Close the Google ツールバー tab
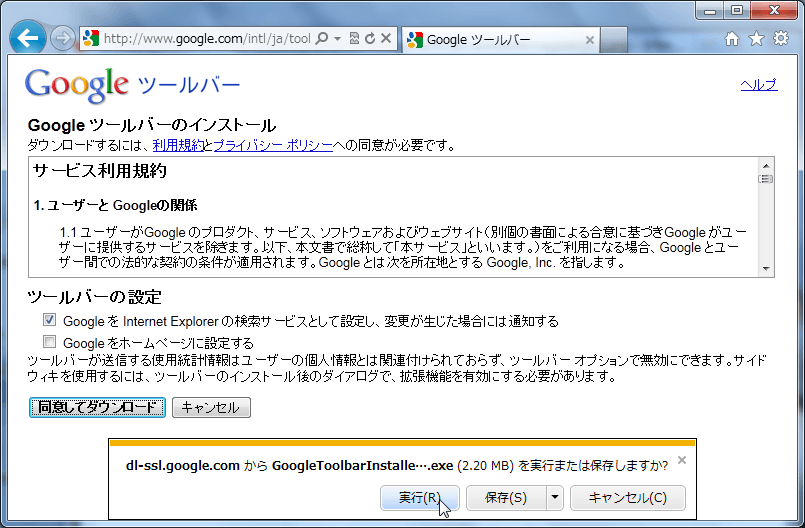The width and height of the screenshot is (805, 528). tap(590, 40)
